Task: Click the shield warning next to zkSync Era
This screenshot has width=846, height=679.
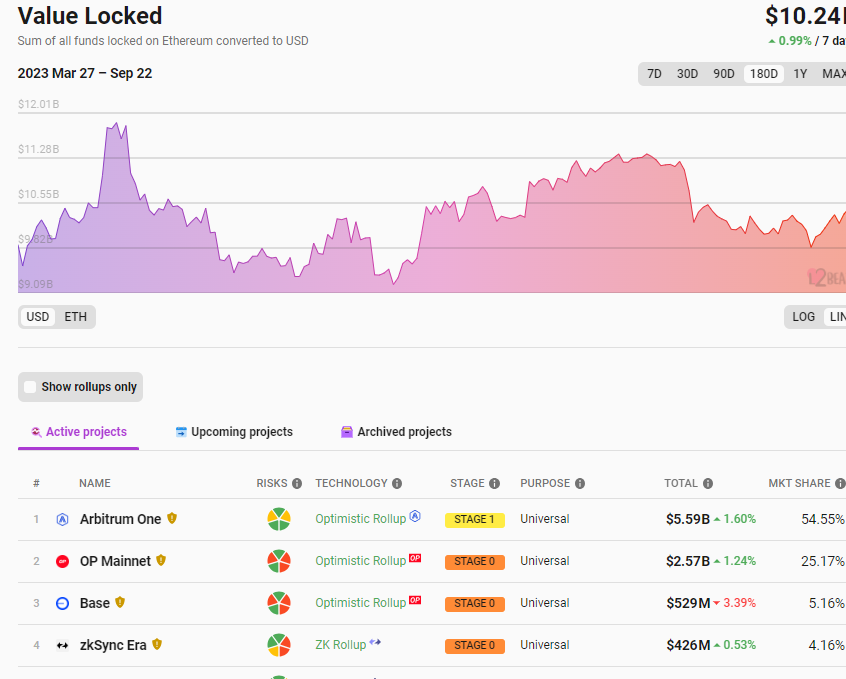Action: coord(157,644)
